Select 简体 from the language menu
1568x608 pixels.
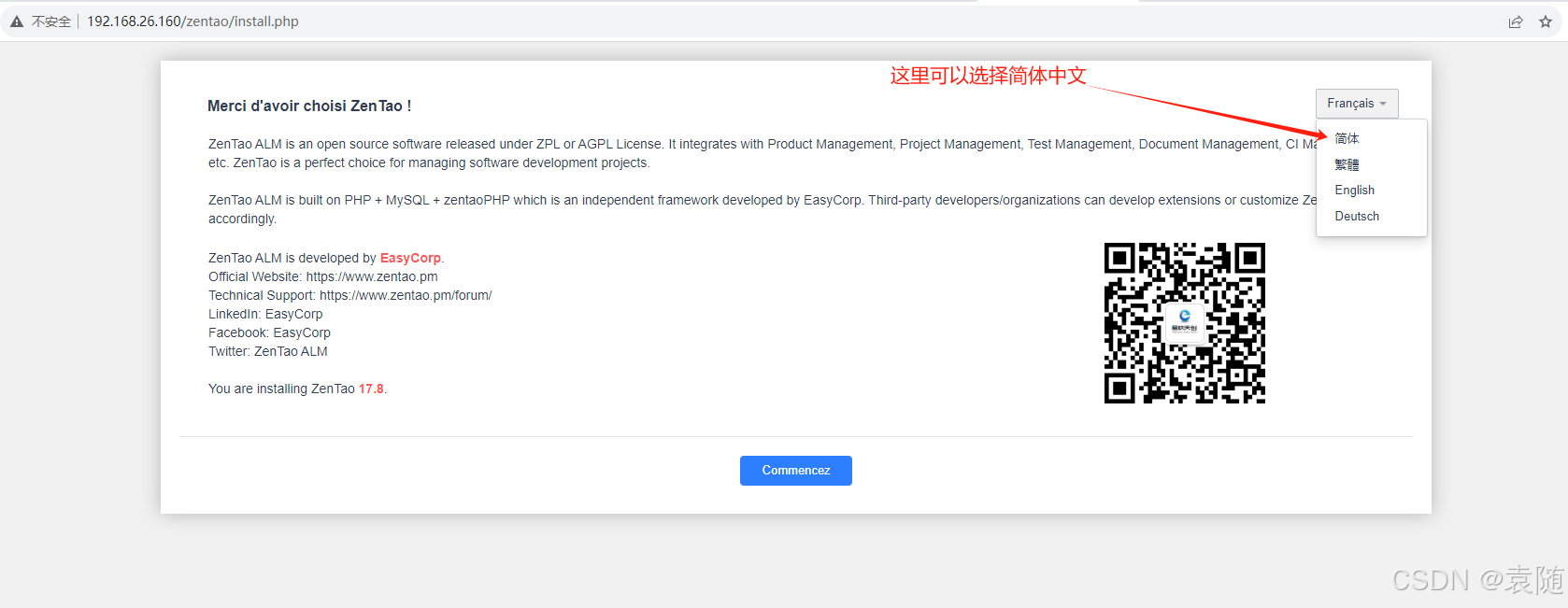coord(1347,138)
